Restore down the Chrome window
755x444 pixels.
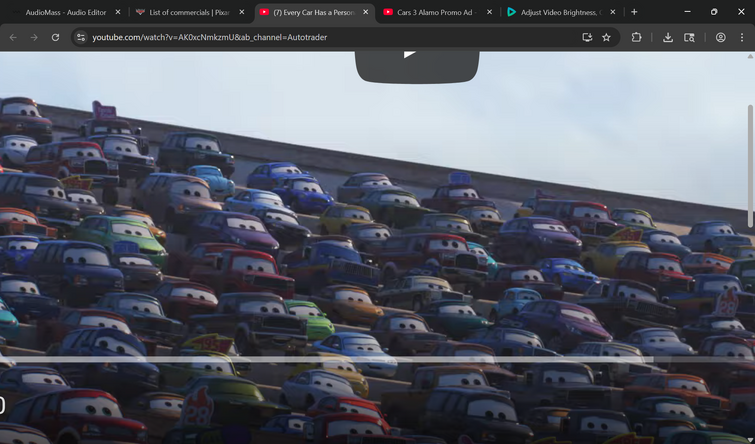pyautogui.click(x=714, y=12)
